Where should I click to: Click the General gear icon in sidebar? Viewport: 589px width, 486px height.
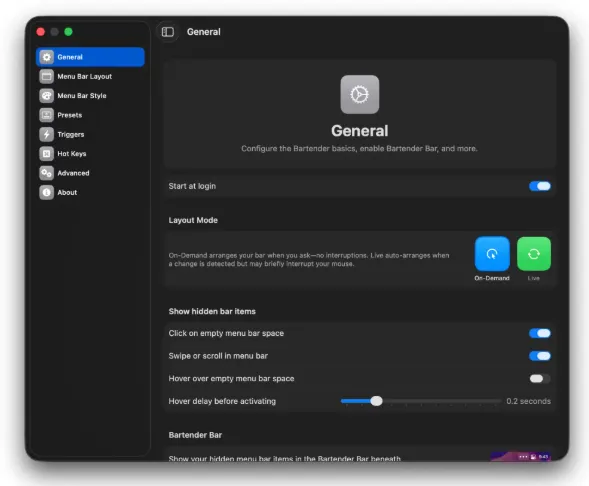click(x=47, y=57)
